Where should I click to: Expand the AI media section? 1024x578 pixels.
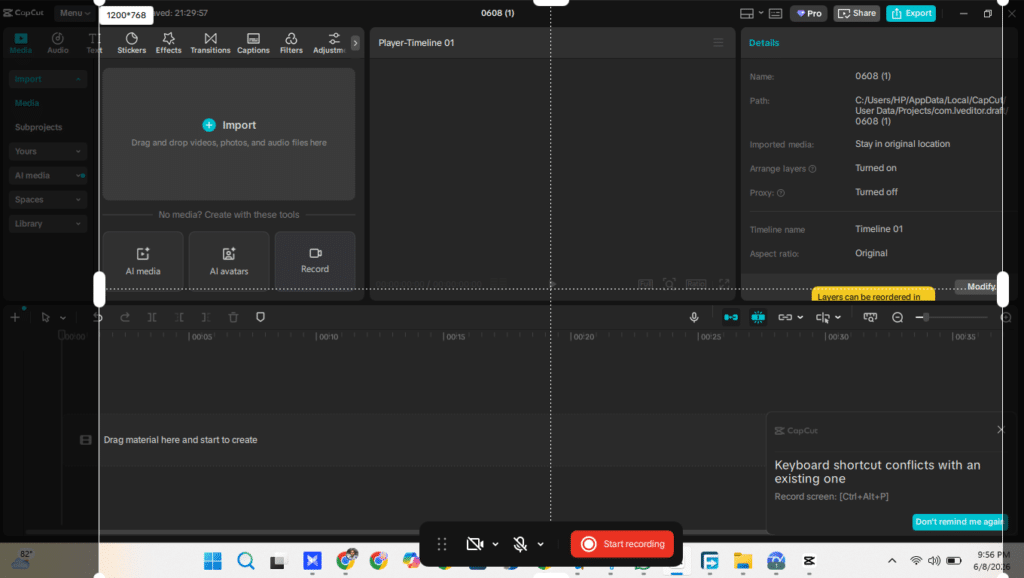point(48,176)
